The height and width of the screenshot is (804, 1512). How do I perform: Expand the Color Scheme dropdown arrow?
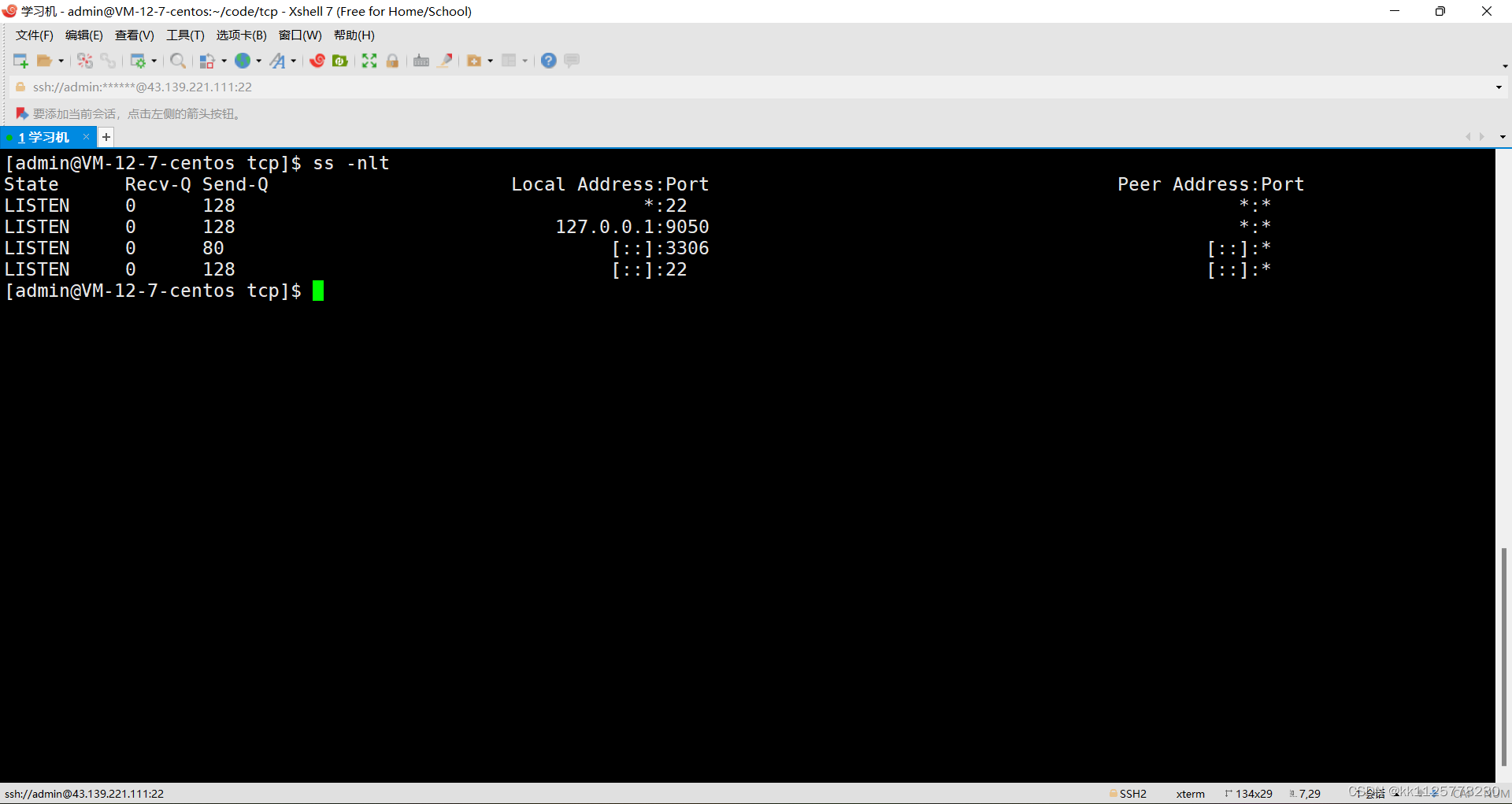[224, 61]
